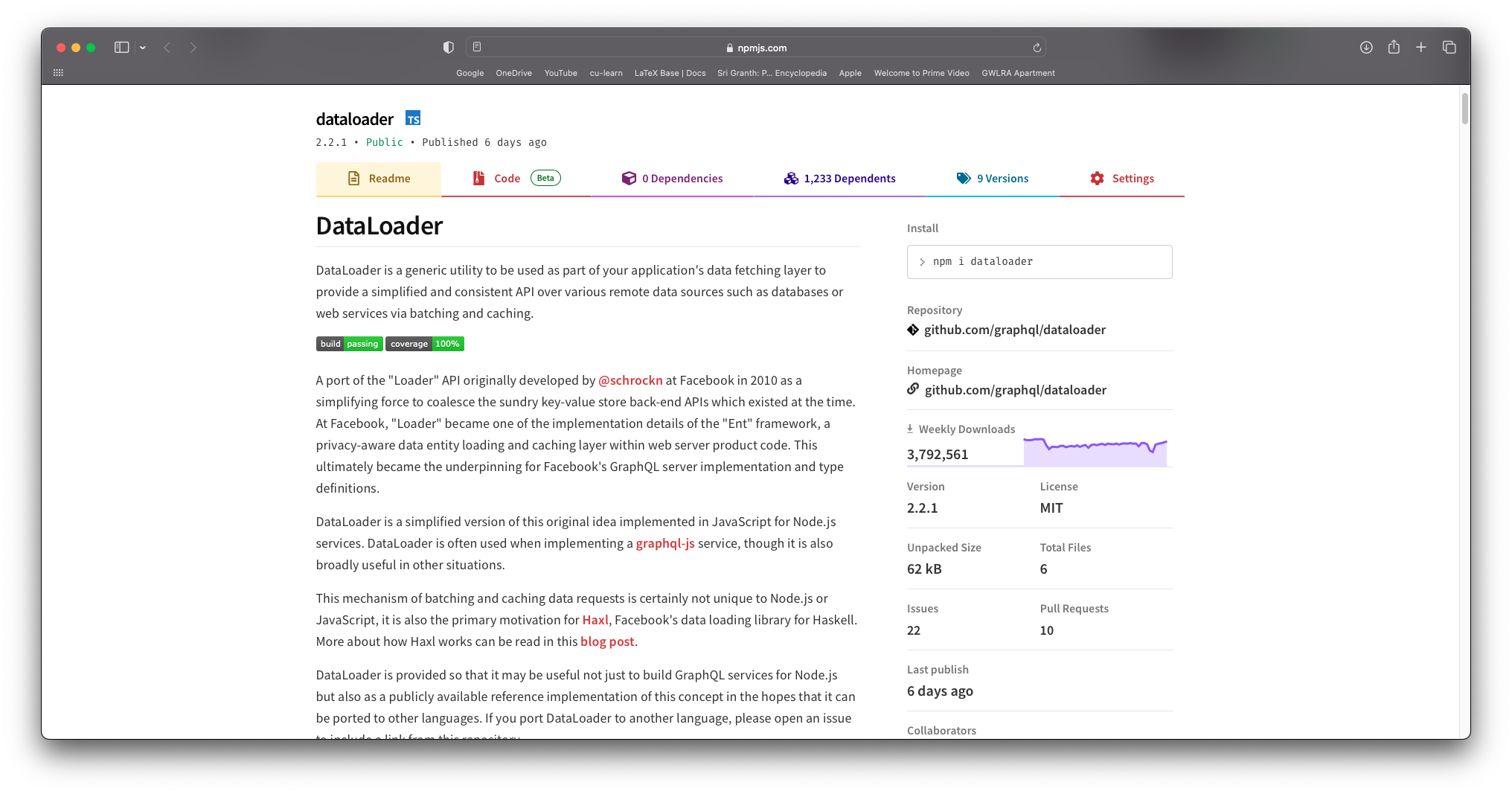Open the graphql-js link
The height and width of the screenshot is (794, 1512).
coord(665,543)
